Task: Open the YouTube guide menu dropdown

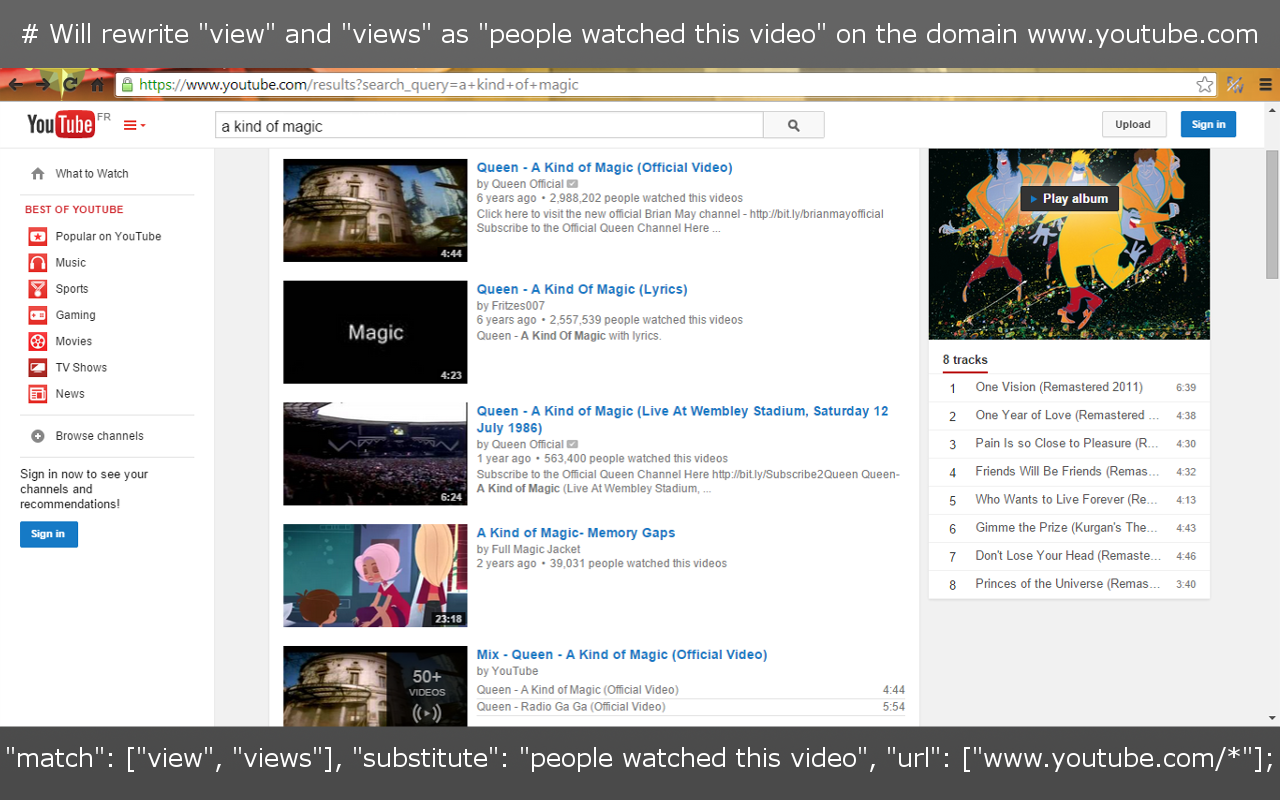Action: coord(134,125)
